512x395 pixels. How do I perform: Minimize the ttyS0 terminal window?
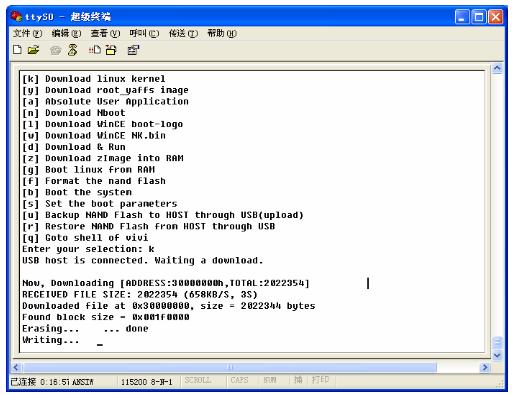pyautogui.click(x=462, y=16)
